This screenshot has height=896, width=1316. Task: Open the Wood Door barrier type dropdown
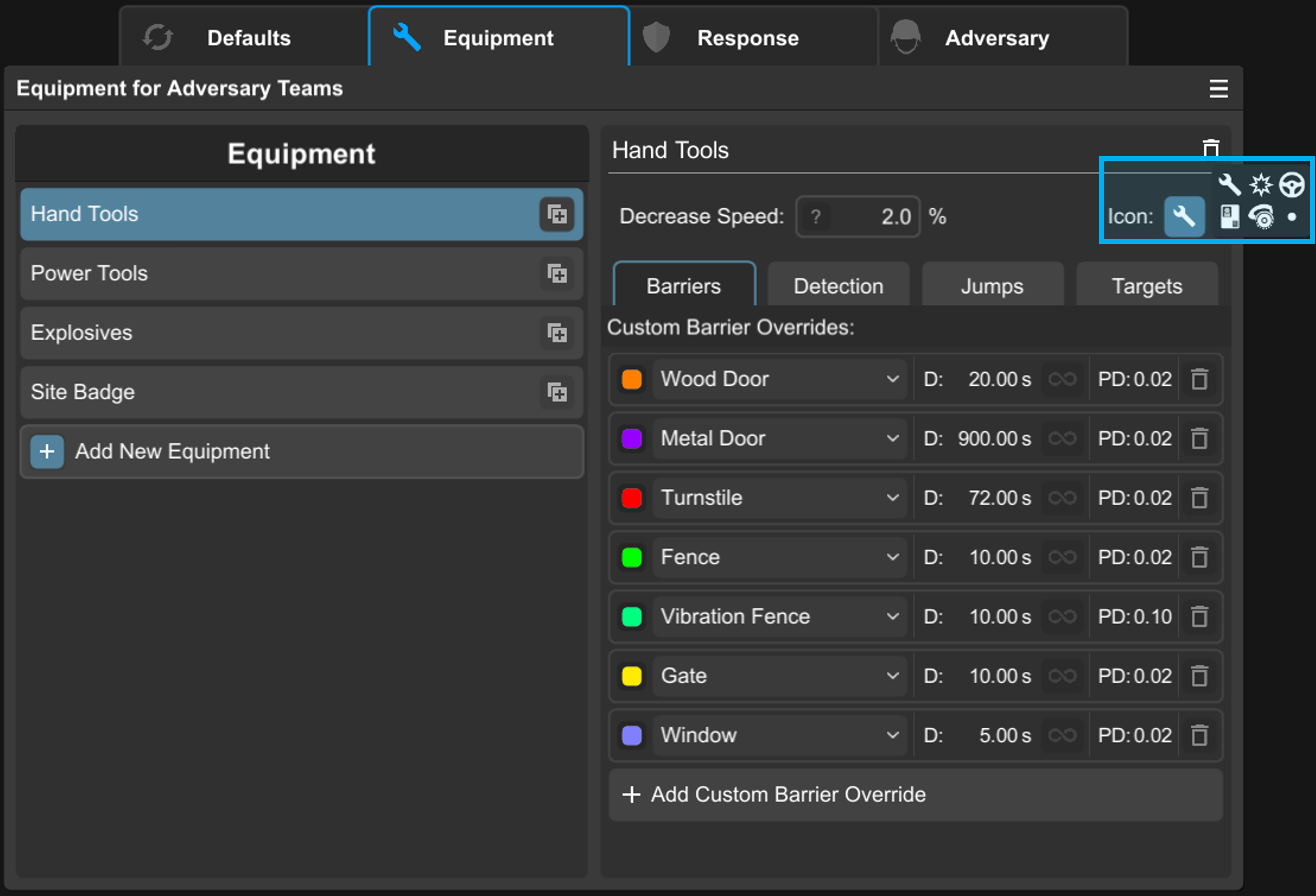tap(780, 379)
